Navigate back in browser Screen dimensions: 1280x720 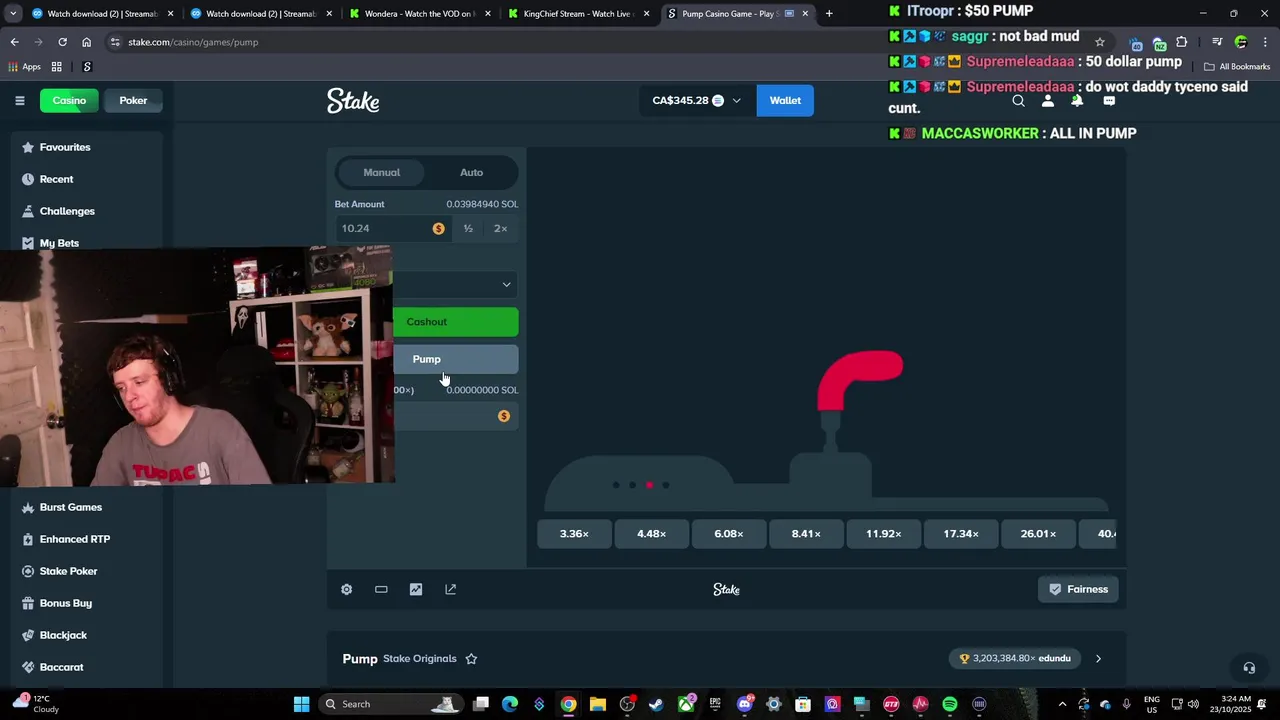[x=14, y=42]
